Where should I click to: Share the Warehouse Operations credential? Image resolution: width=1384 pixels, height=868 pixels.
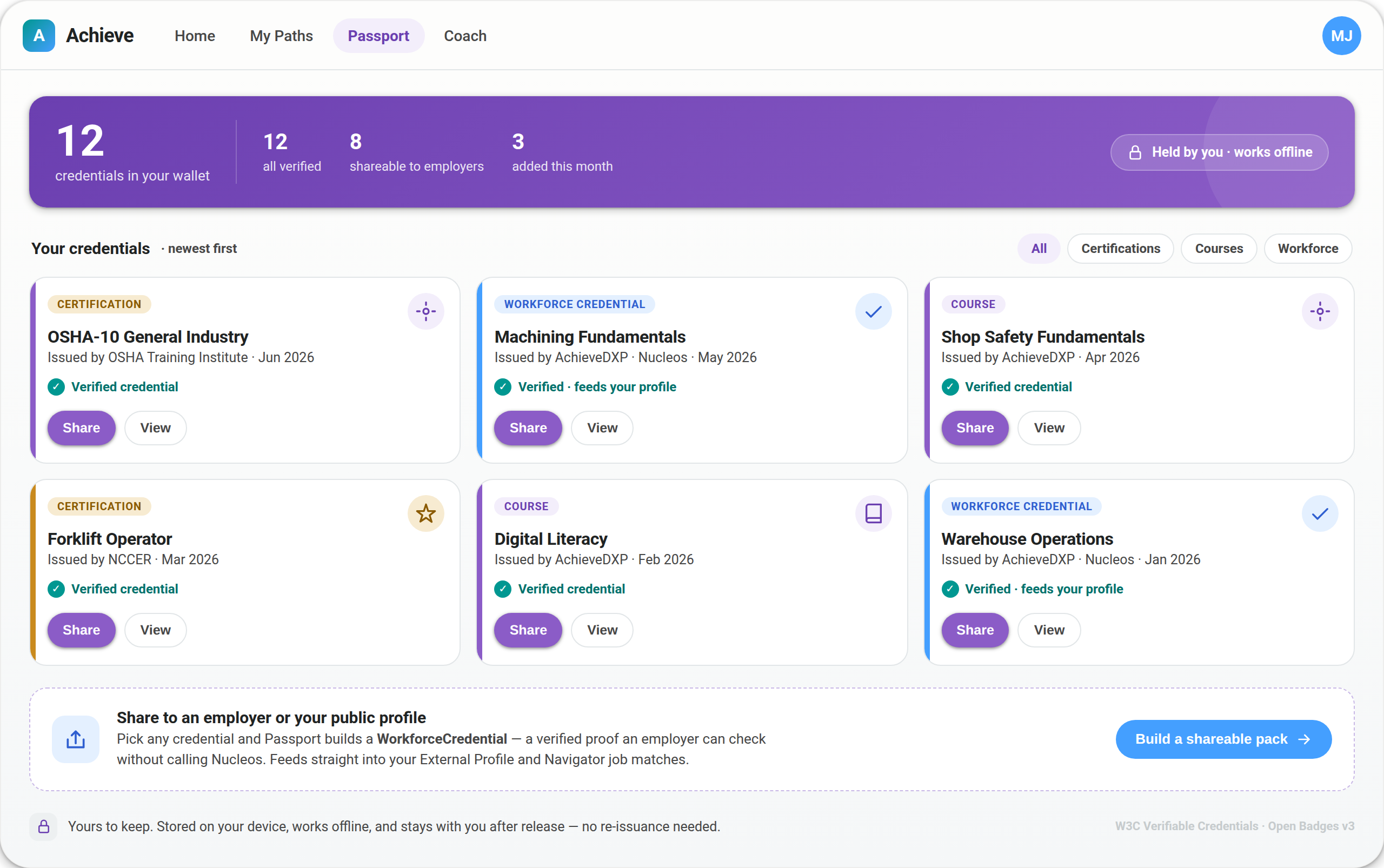click(975, 630)
